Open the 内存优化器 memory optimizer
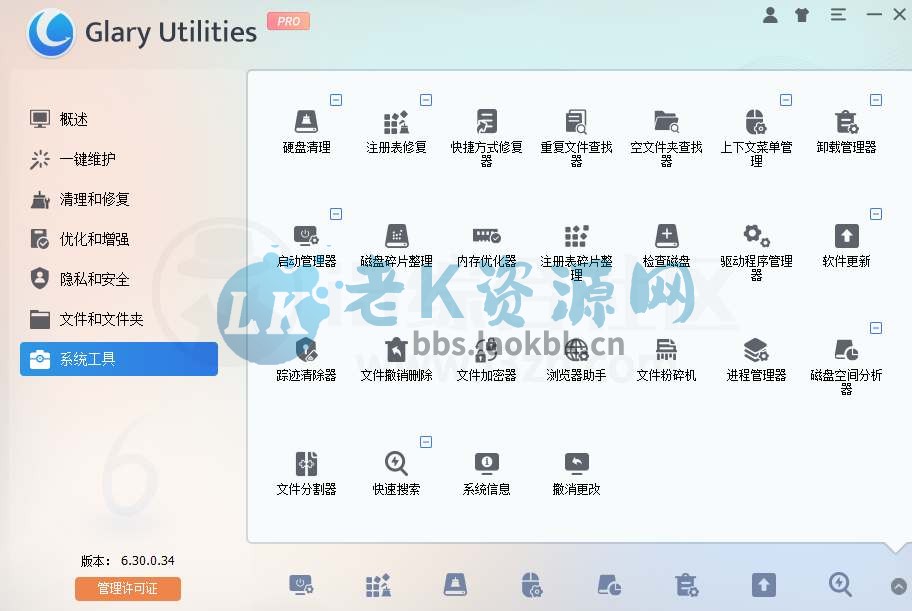This screenshot has width=912, height=611. click(x=486, y=246)
